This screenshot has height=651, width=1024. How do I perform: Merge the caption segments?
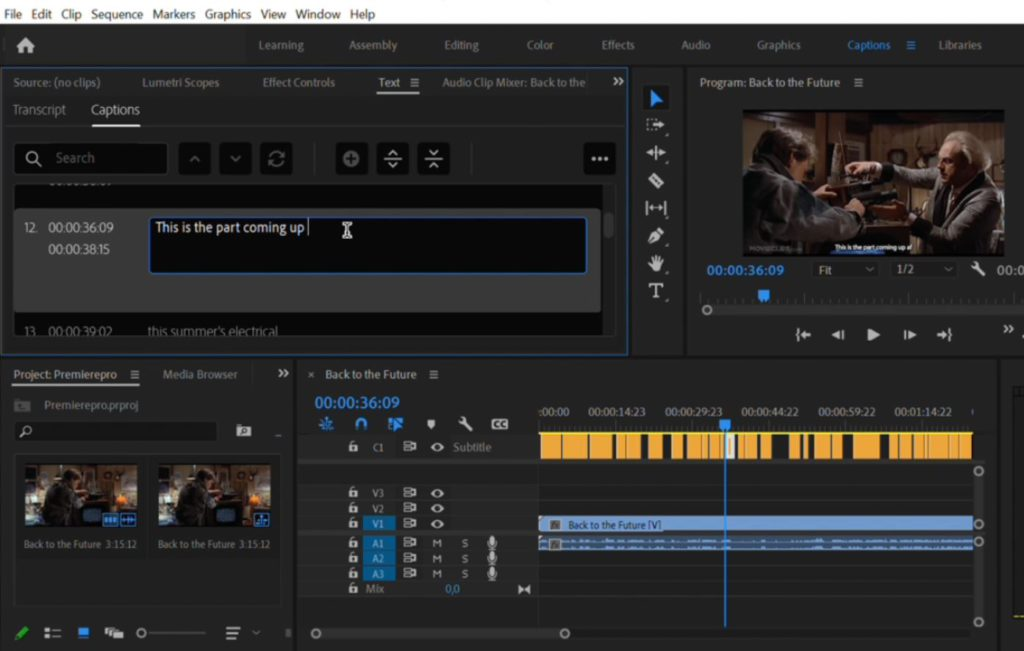[x=433, y=159]
